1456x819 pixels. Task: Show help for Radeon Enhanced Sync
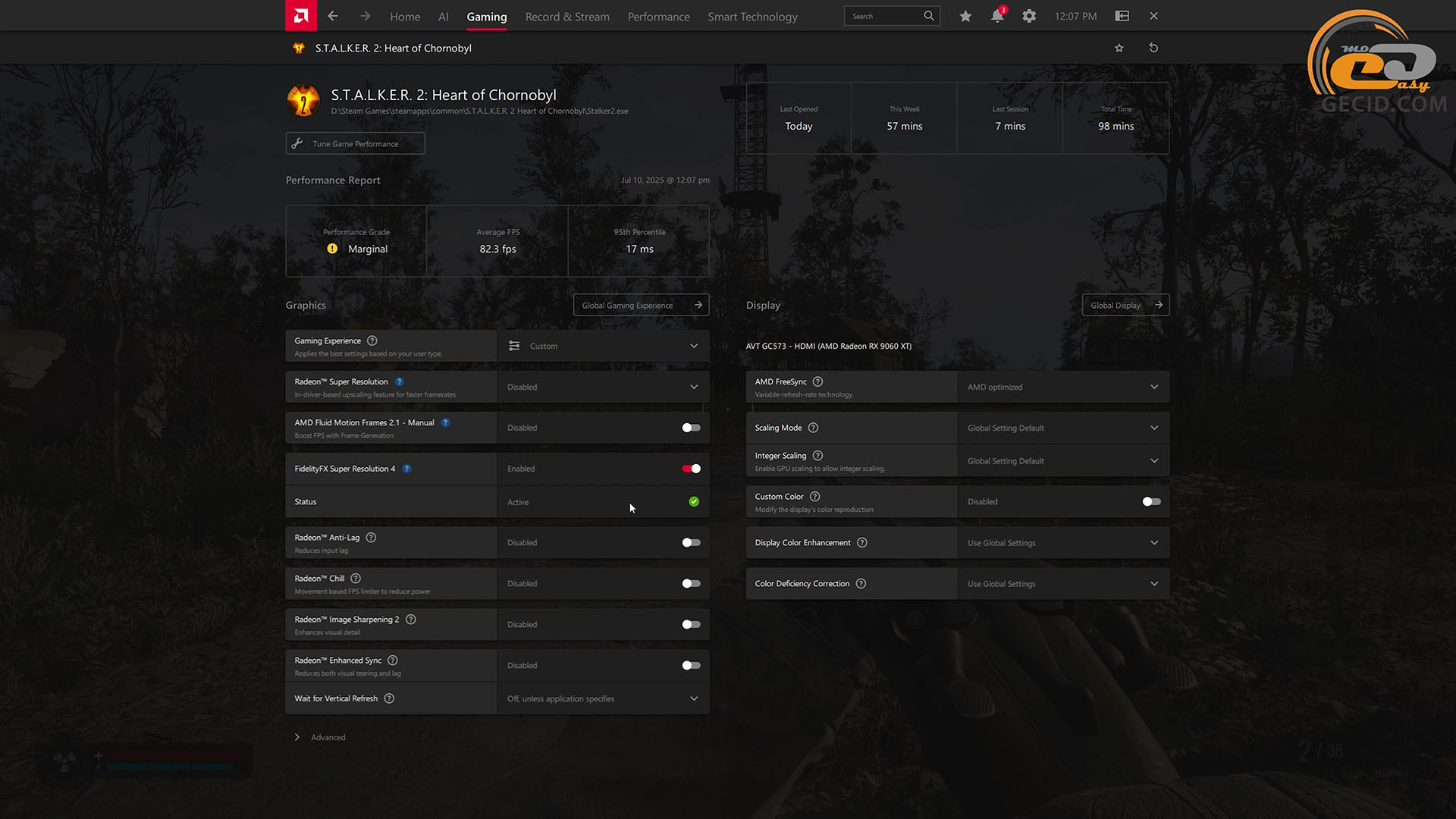click(393, 661)
